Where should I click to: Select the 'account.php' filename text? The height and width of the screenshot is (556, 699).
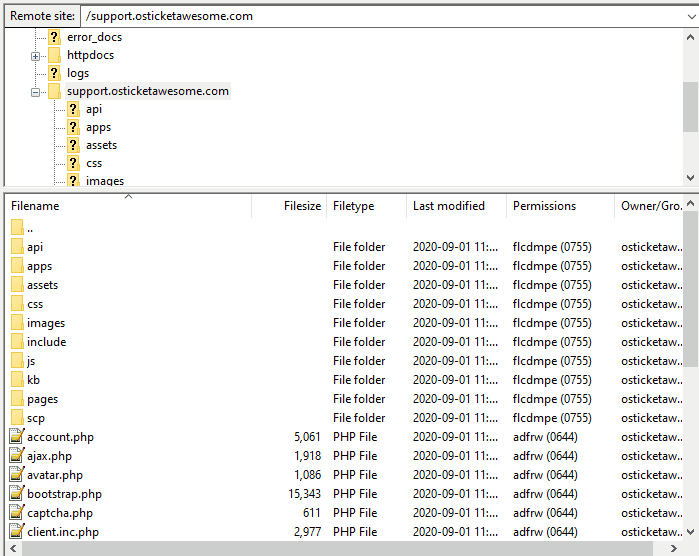click(60, 437)
